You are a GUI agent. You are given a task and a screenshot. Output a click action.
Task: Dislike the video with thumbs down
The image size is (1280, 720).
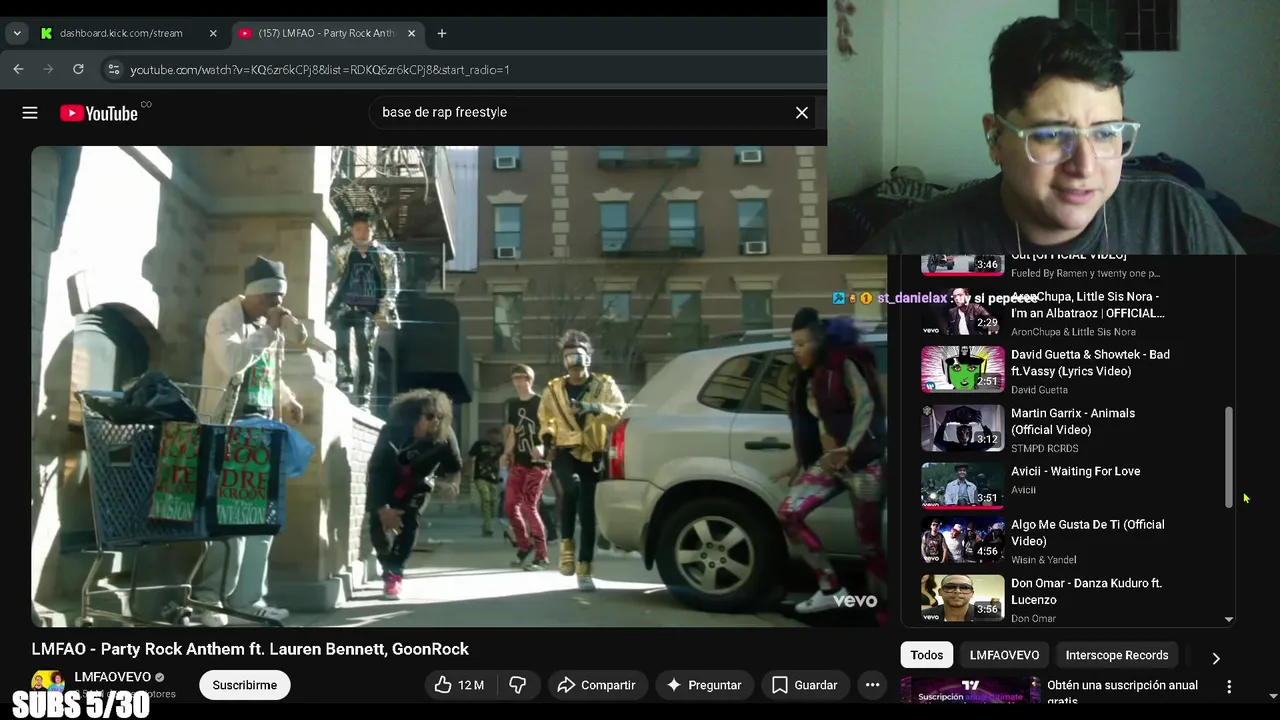[x=517, y=685]
